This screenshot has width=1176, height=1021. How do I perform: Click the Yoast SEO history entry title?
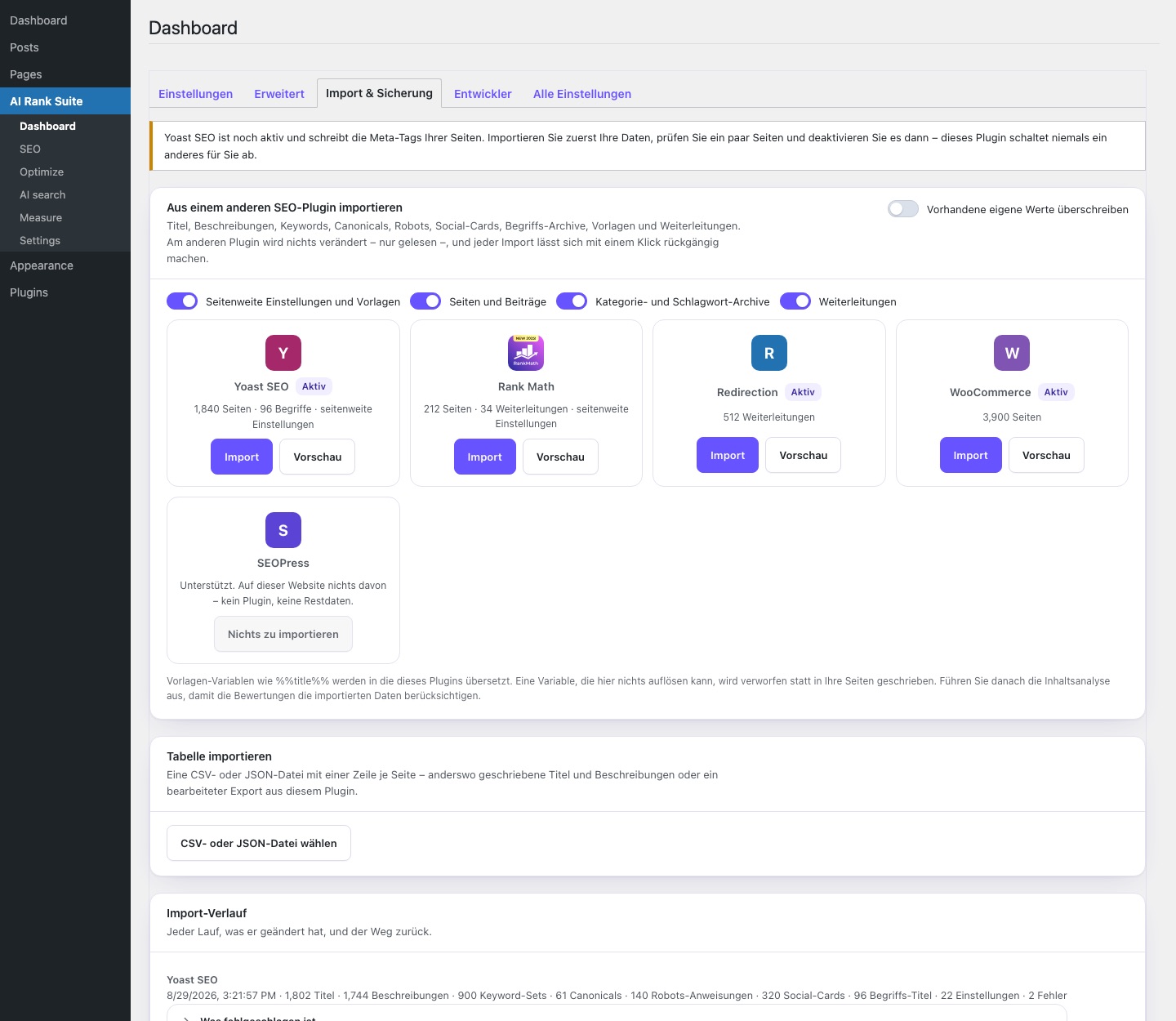coord(192,979)
